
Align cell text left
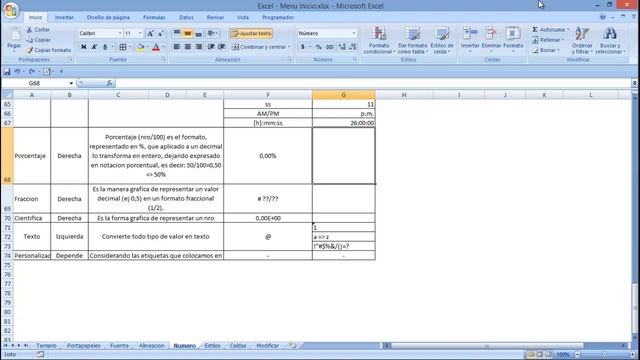(x=177, y=47)
